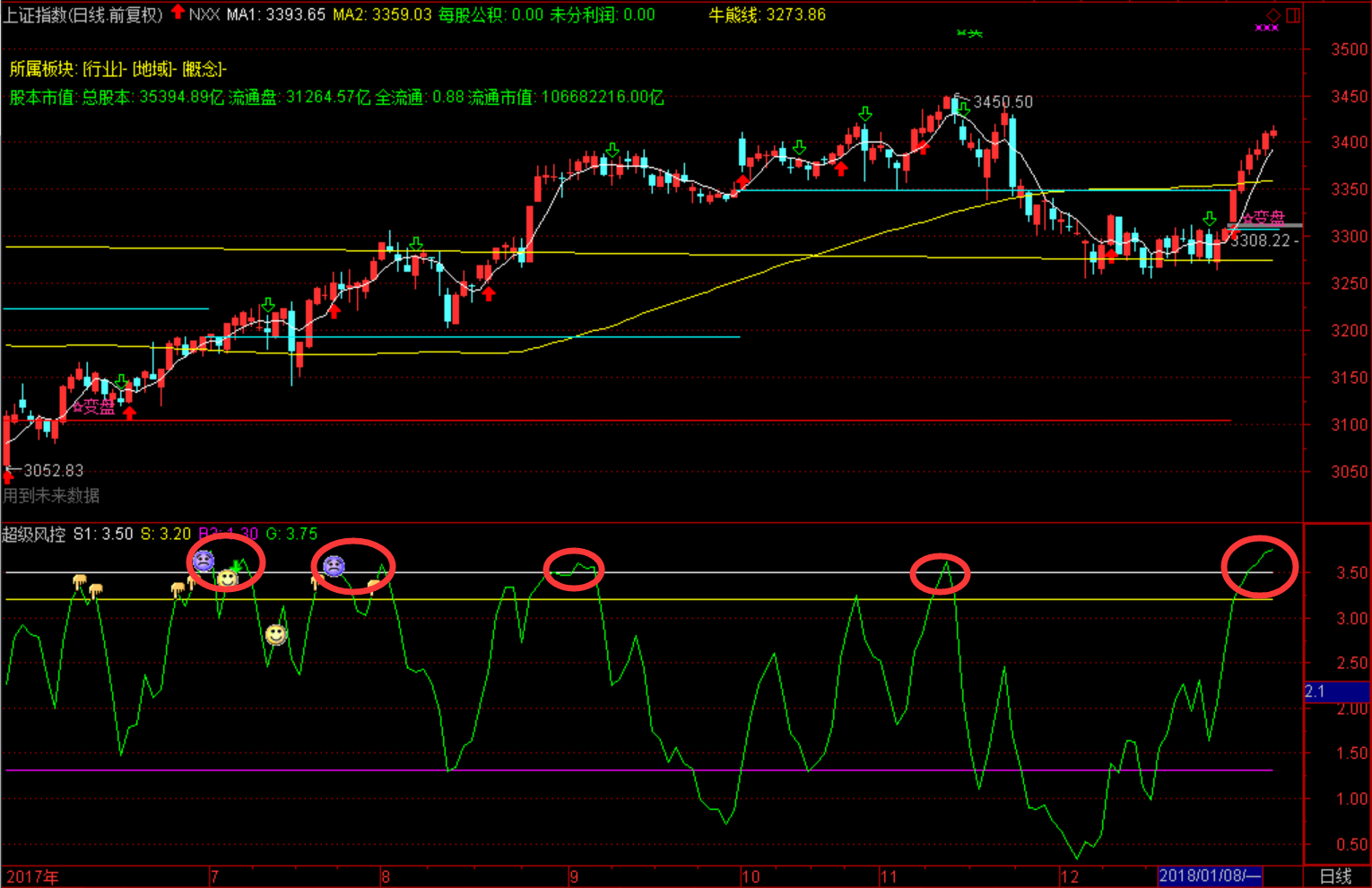Click the three magenta x markers
Viewport: 1372px width, 888px height.
tap(1267, 28)
